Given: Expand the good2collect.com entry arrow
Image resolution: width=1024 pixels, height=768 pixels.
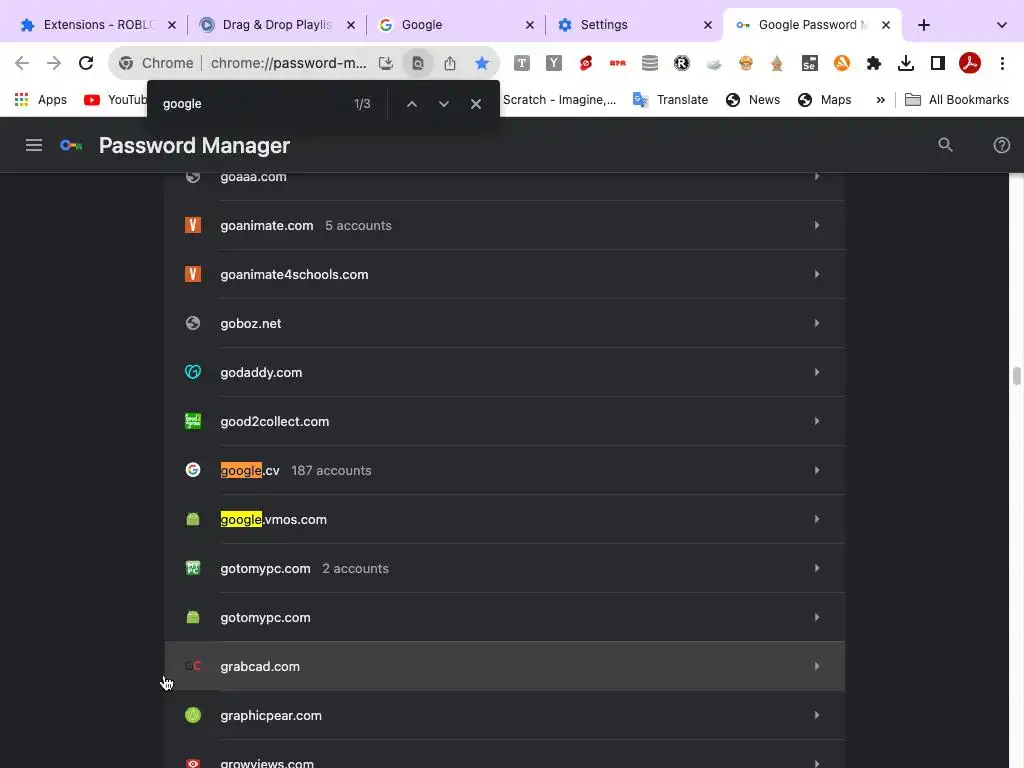Looking at the screenshot, I should (x=816, y=421).
